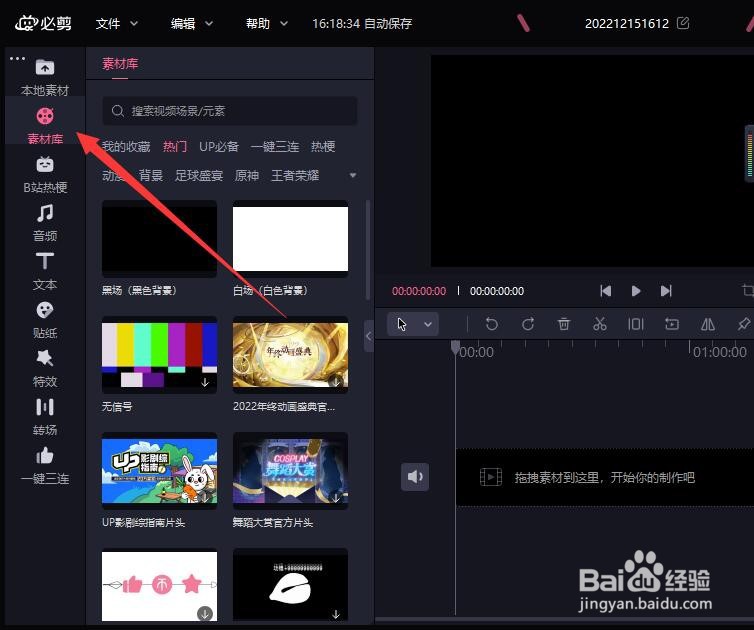754x630 pixels.
Task: Click the 必剪 app logo
Action: coord(43,23)
